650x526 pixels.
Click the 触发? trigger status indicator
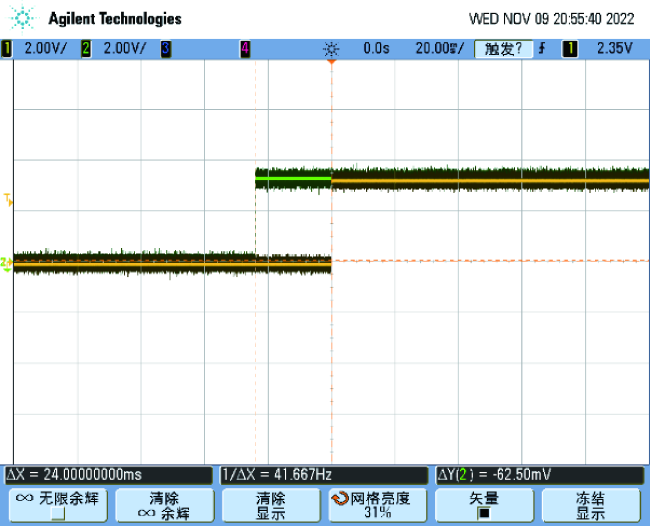pos(504,48)
